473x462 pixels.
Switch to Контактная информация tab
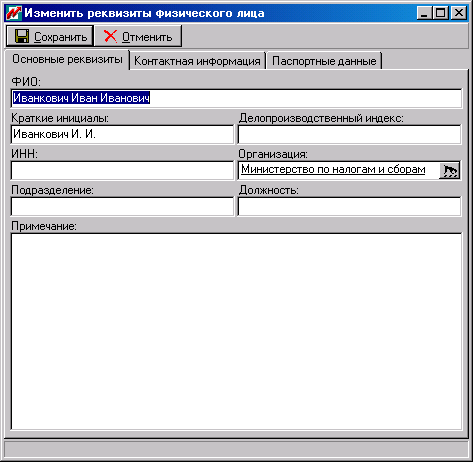coord(197,61)
